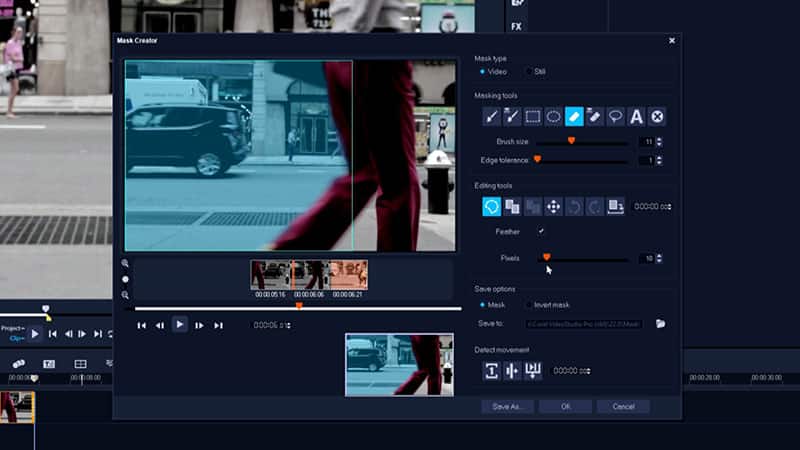800x450 pixels.
Task: Click the Brush size slider handle
Action: tap(571, 141)
